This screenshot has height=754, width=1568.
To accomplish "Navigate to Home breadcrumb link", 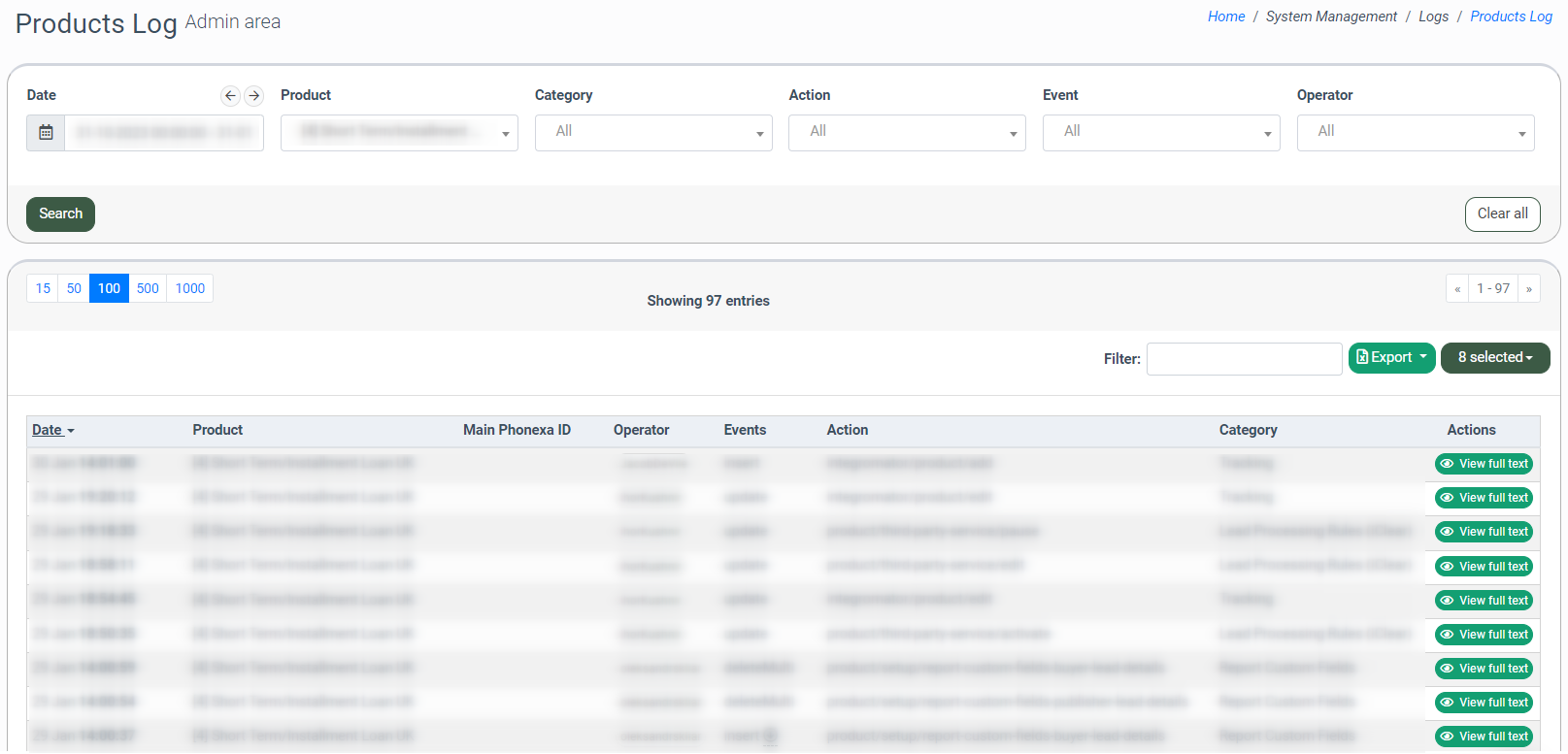I will 1225,16.
